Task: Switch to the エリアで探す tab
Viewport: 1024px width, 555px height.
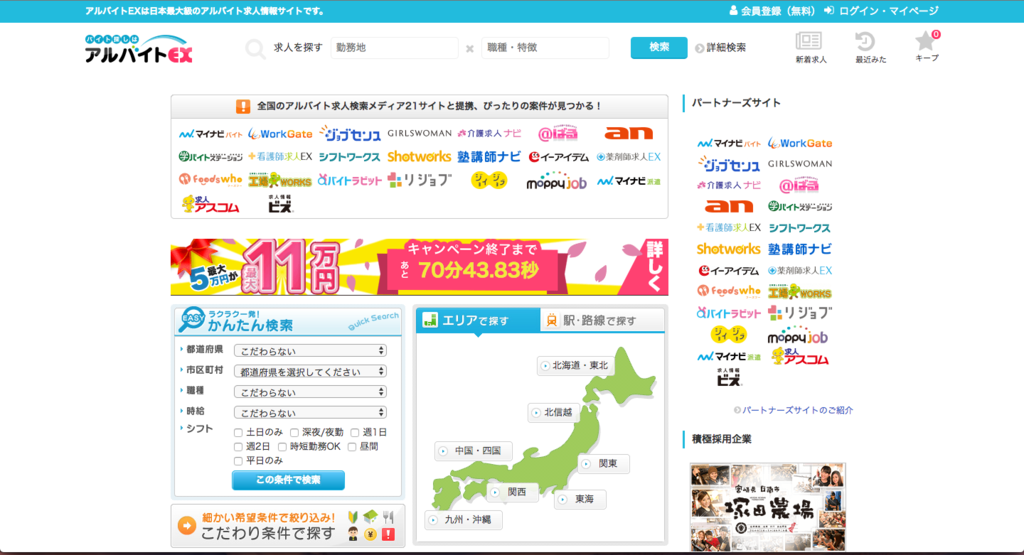Action: click(478, 320)
